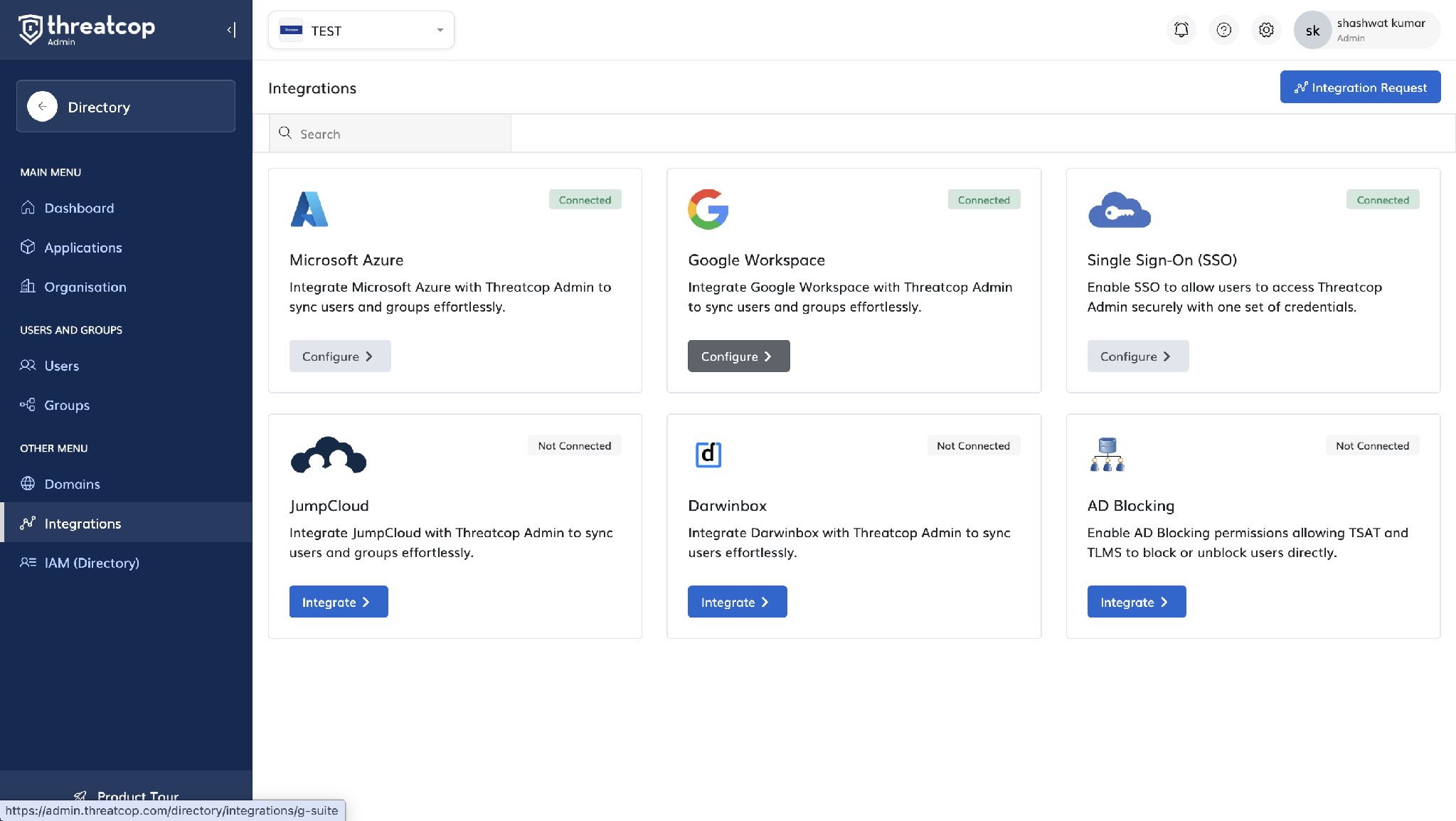1456x821 pixels.
Task: Click the Google Workspace logo icon
Action: coord(708,209)
